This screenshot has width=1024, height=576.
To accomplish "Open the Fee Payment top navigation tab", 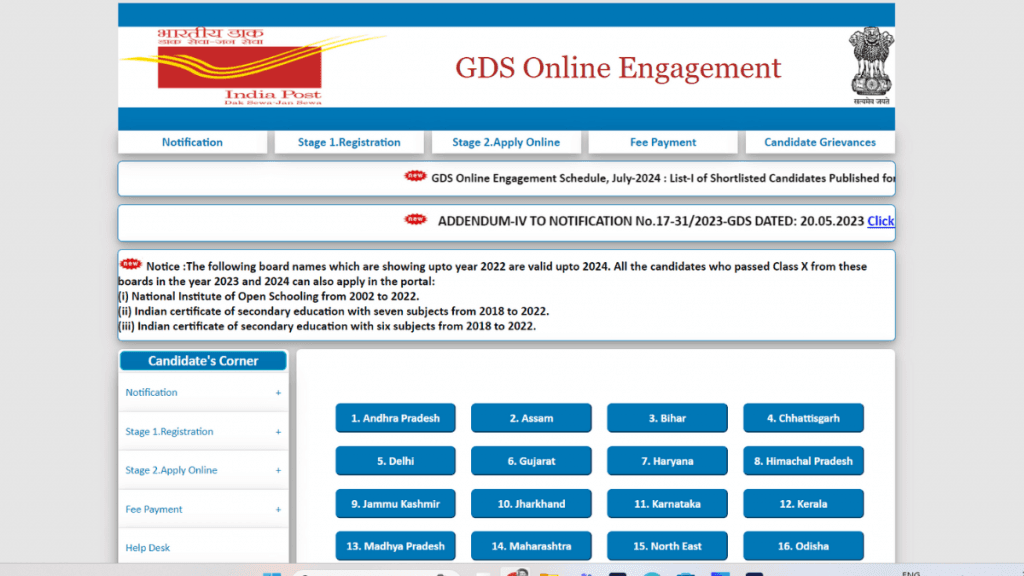I will click(x=663, y=142).
